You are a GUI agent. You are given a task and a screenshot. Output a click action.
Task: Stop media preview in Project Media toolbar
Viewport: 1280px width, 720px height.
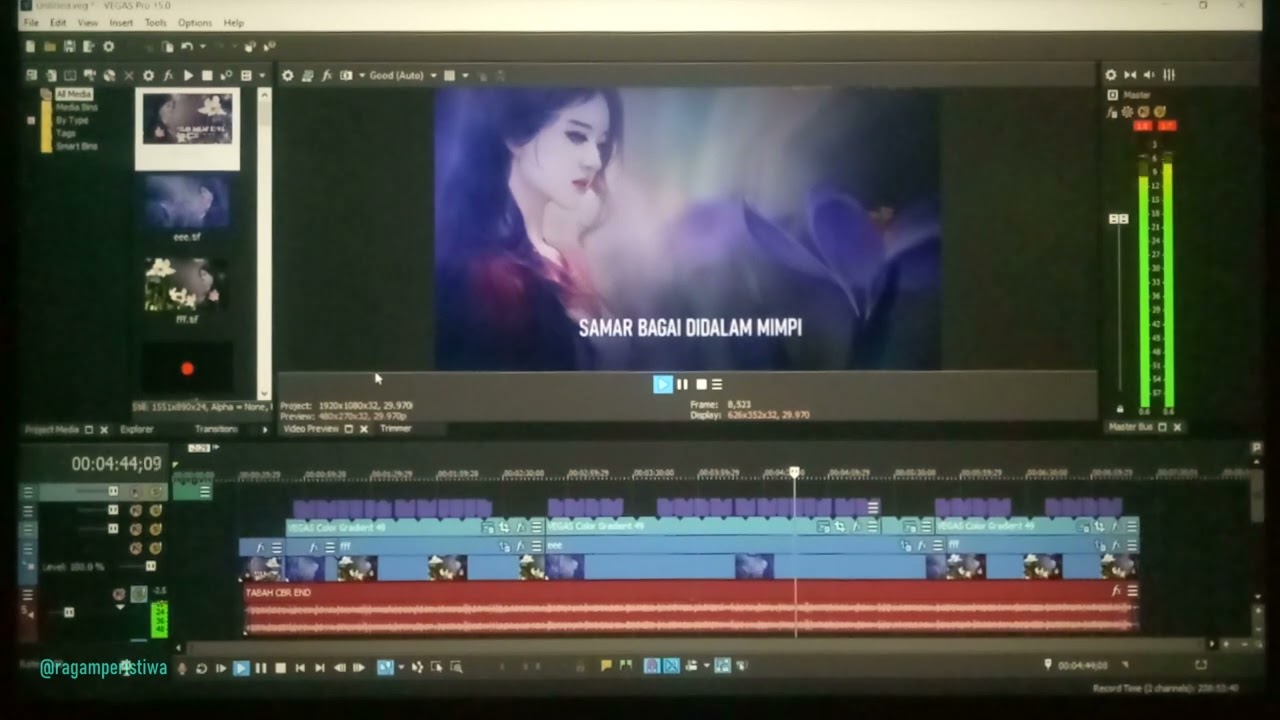(207, 75)
